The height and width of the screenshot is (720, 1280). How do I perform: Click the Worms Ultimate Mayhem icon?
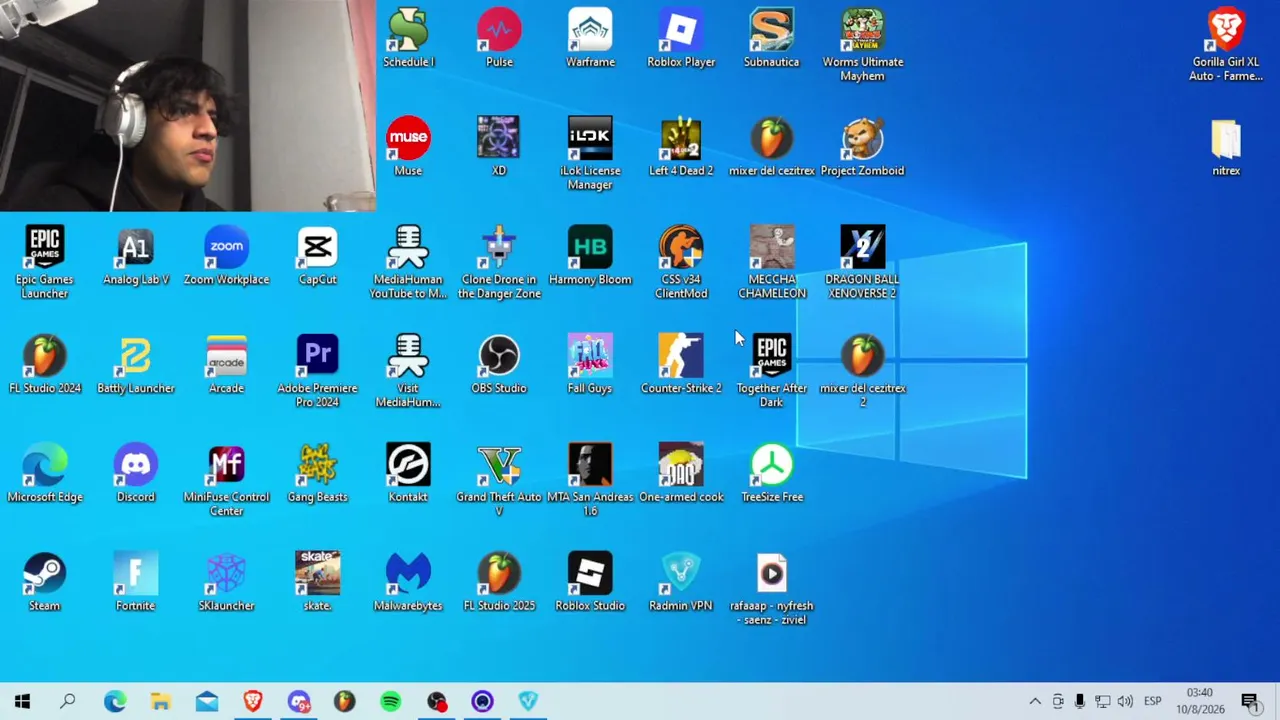[x=862, y=45]
